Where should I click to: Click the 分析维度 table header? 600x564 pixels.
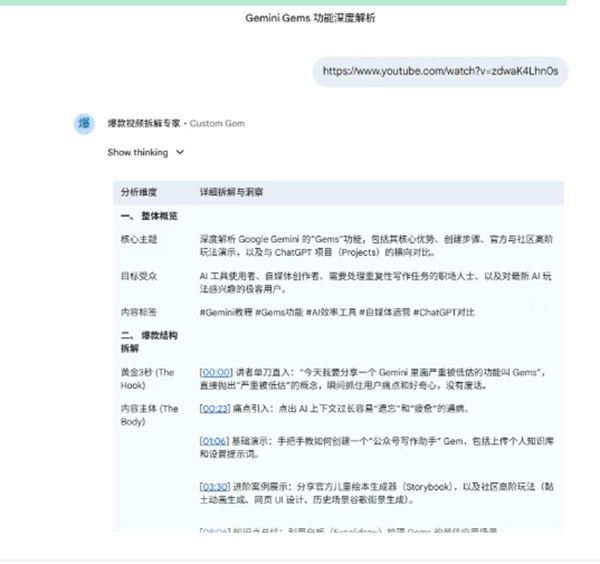(139, 191)
